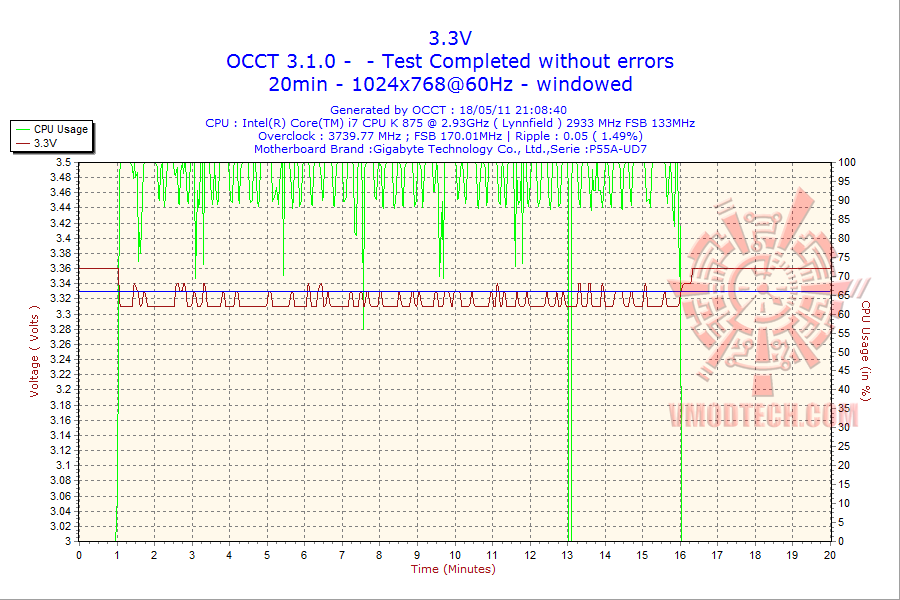This screenshot has width=900, height=600.
Task: Click the 3.36 voltage axis tick
Action: pos(60,268)
